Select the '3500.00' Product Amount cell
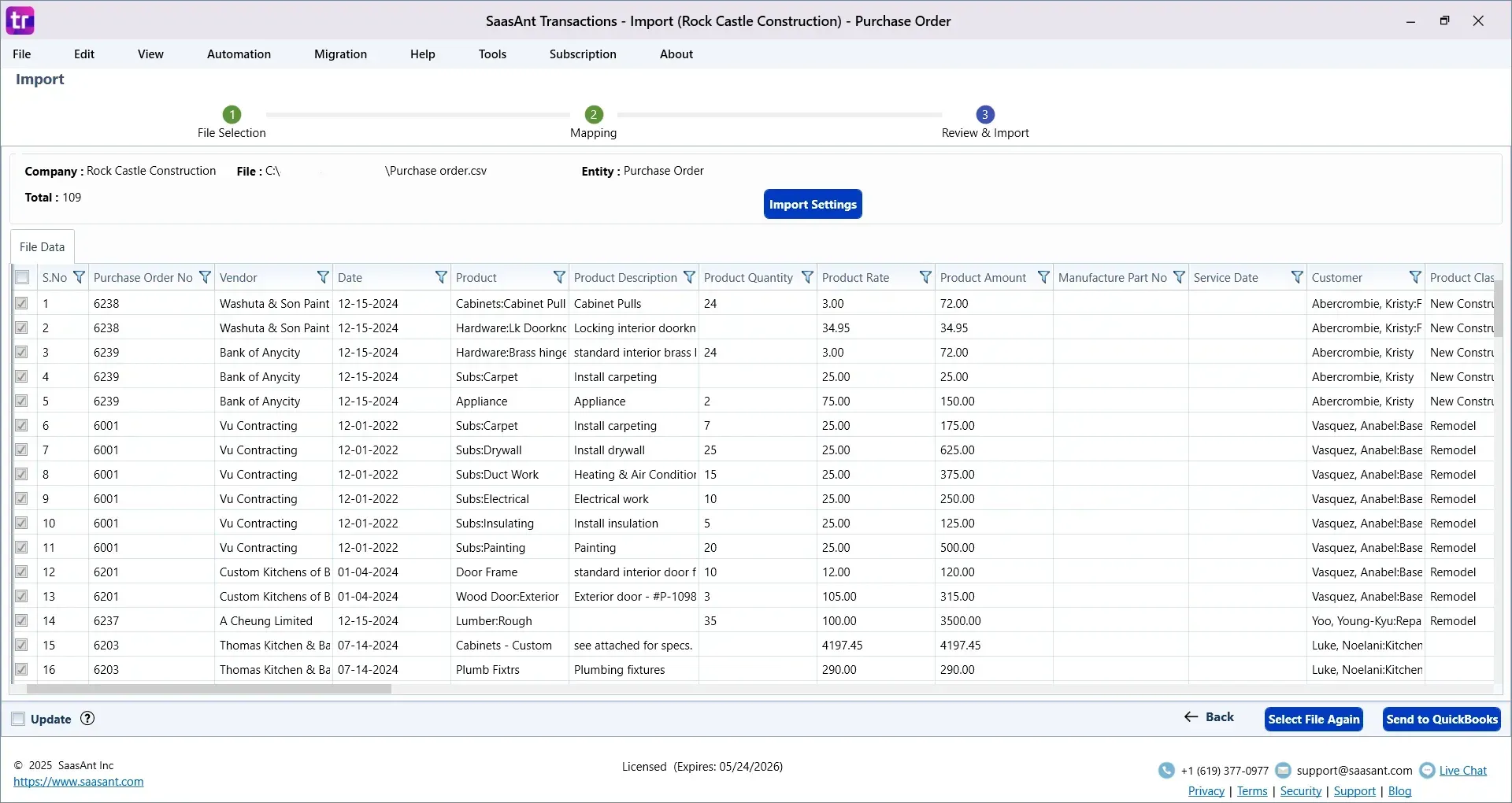 coord(994,620)
